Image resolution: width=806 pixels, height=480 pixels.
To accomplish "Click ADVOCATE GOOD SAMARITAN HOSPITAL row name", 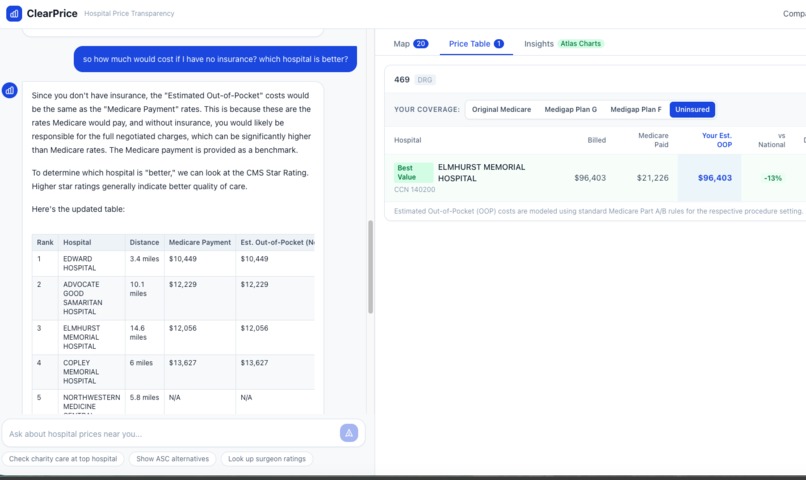I will 82,298.
